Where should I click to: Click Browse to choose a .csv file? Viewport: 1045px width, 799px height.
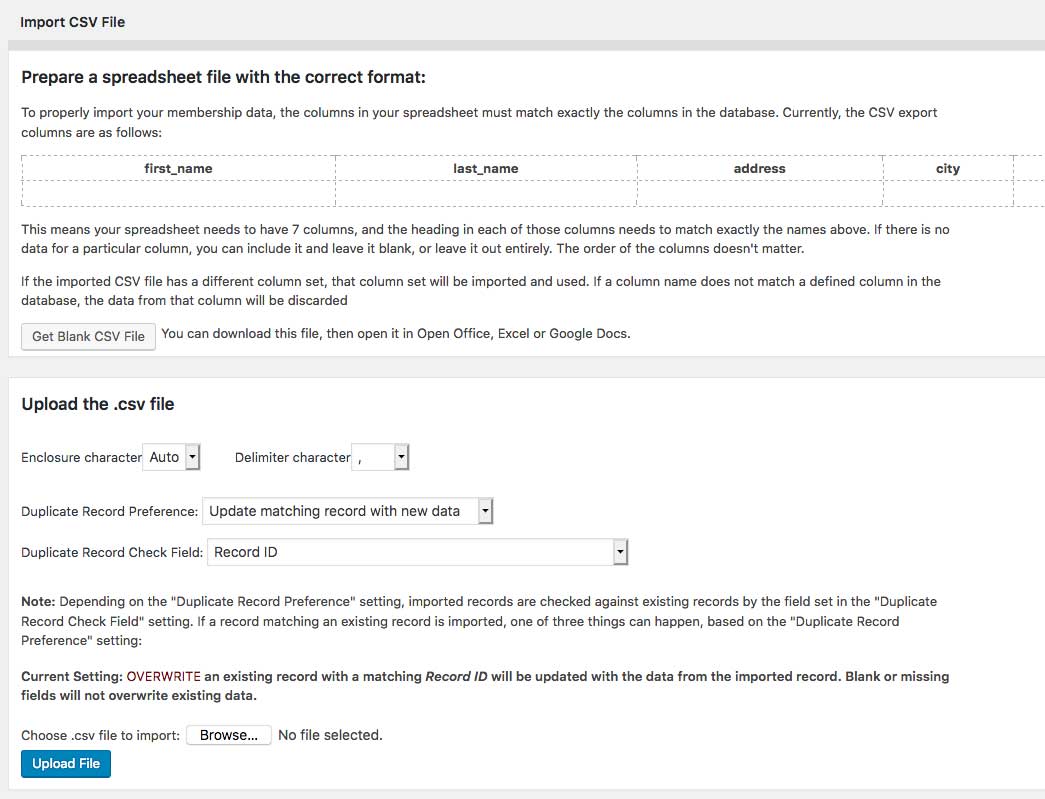click(229, 734)
